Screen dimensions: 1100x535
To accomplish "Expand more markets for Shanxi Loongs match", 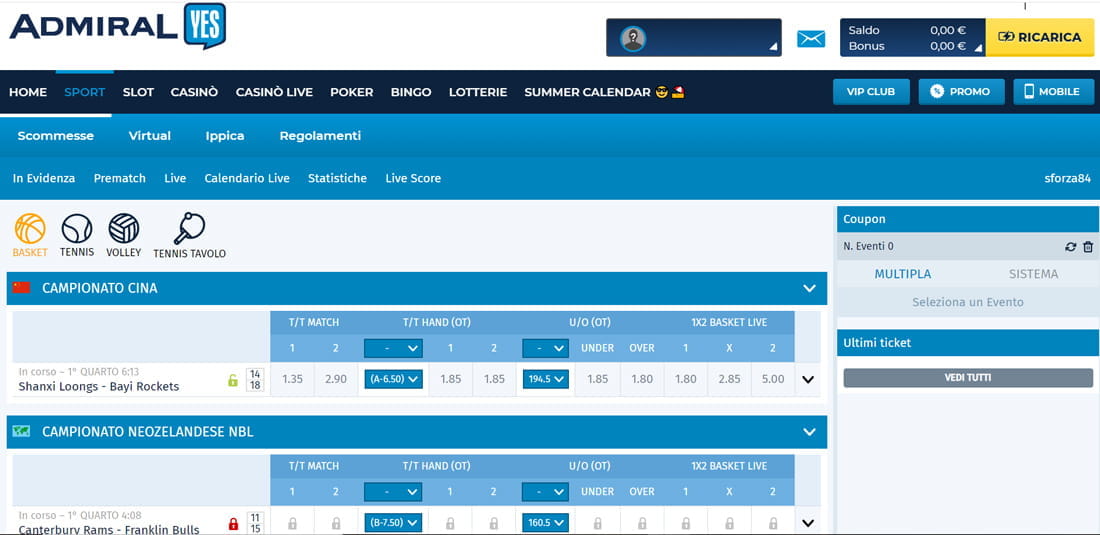I will pyautogui.click(x=808, y=380).
